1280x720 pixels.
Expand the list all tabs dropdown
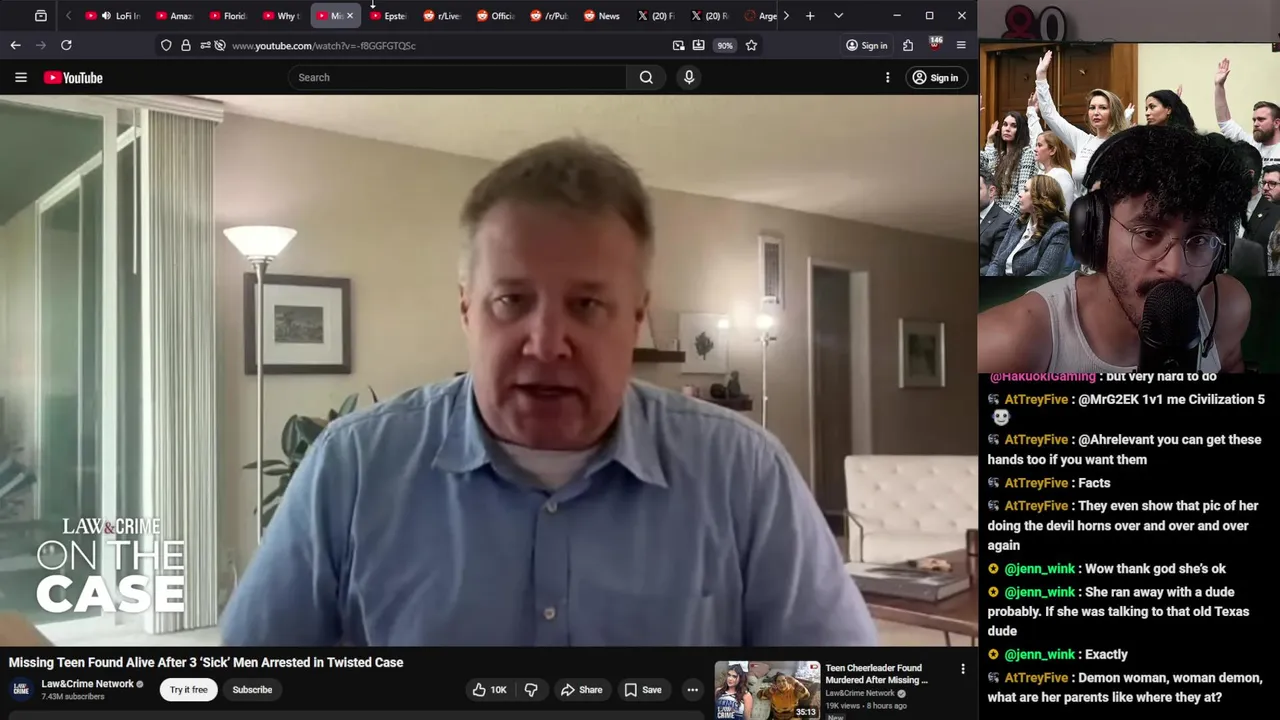[x=838, y=16]
